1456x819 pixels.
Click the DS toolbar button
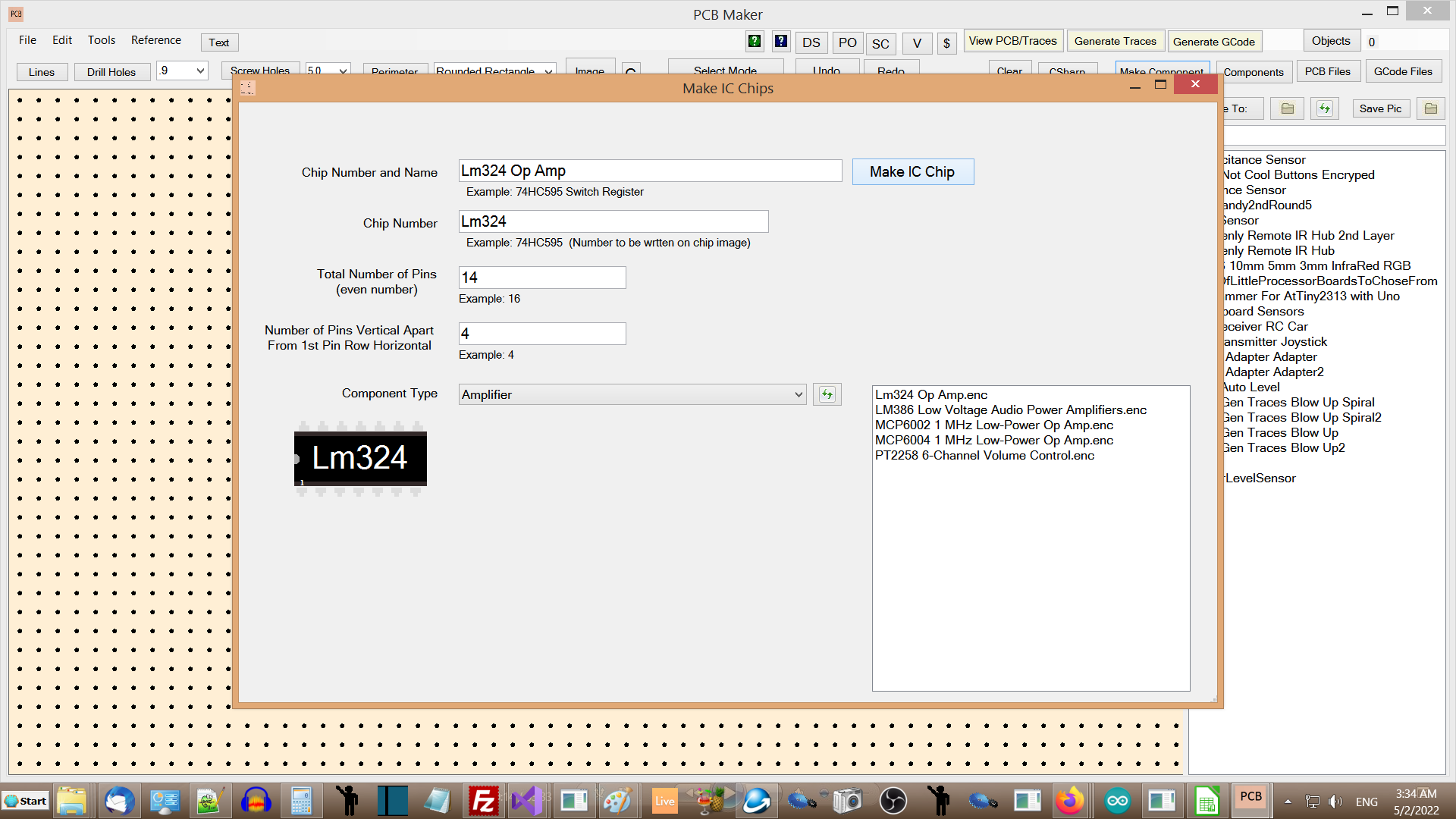811,43
